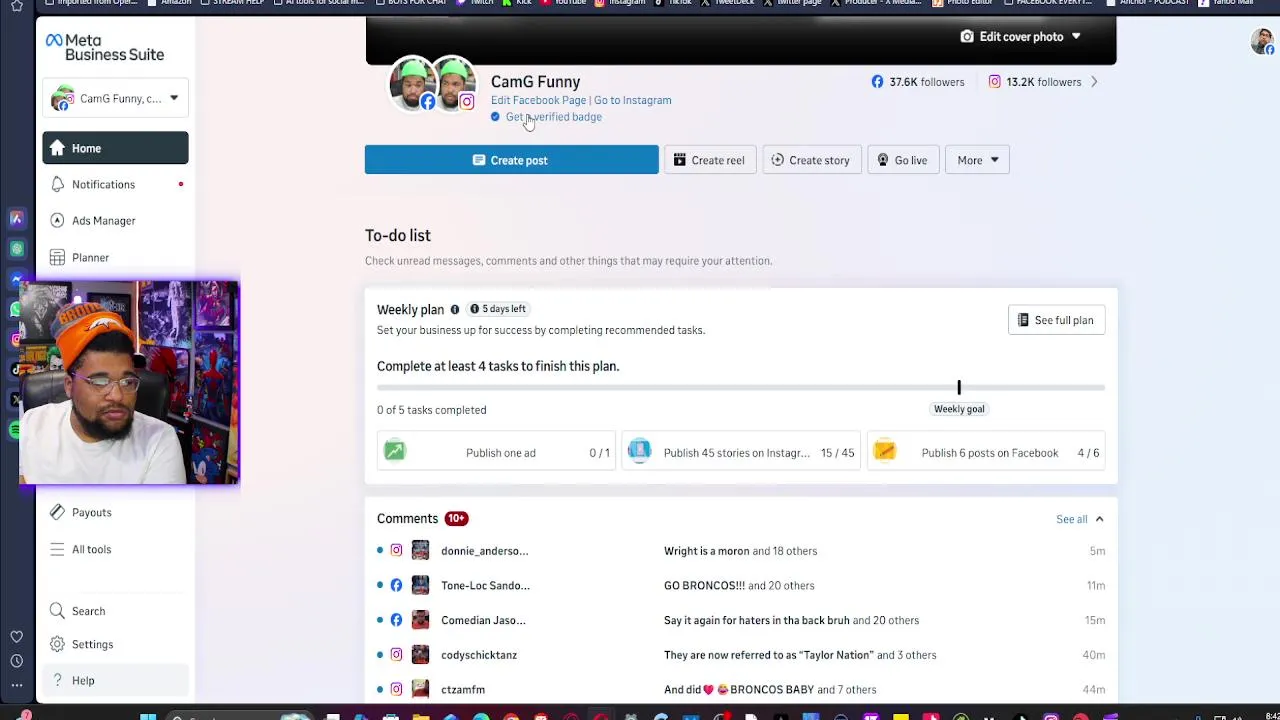Image resolution: width=1280 pixels, height=720 pixels.
Task: Click the Help question mark icon
Action: [57, 680]
